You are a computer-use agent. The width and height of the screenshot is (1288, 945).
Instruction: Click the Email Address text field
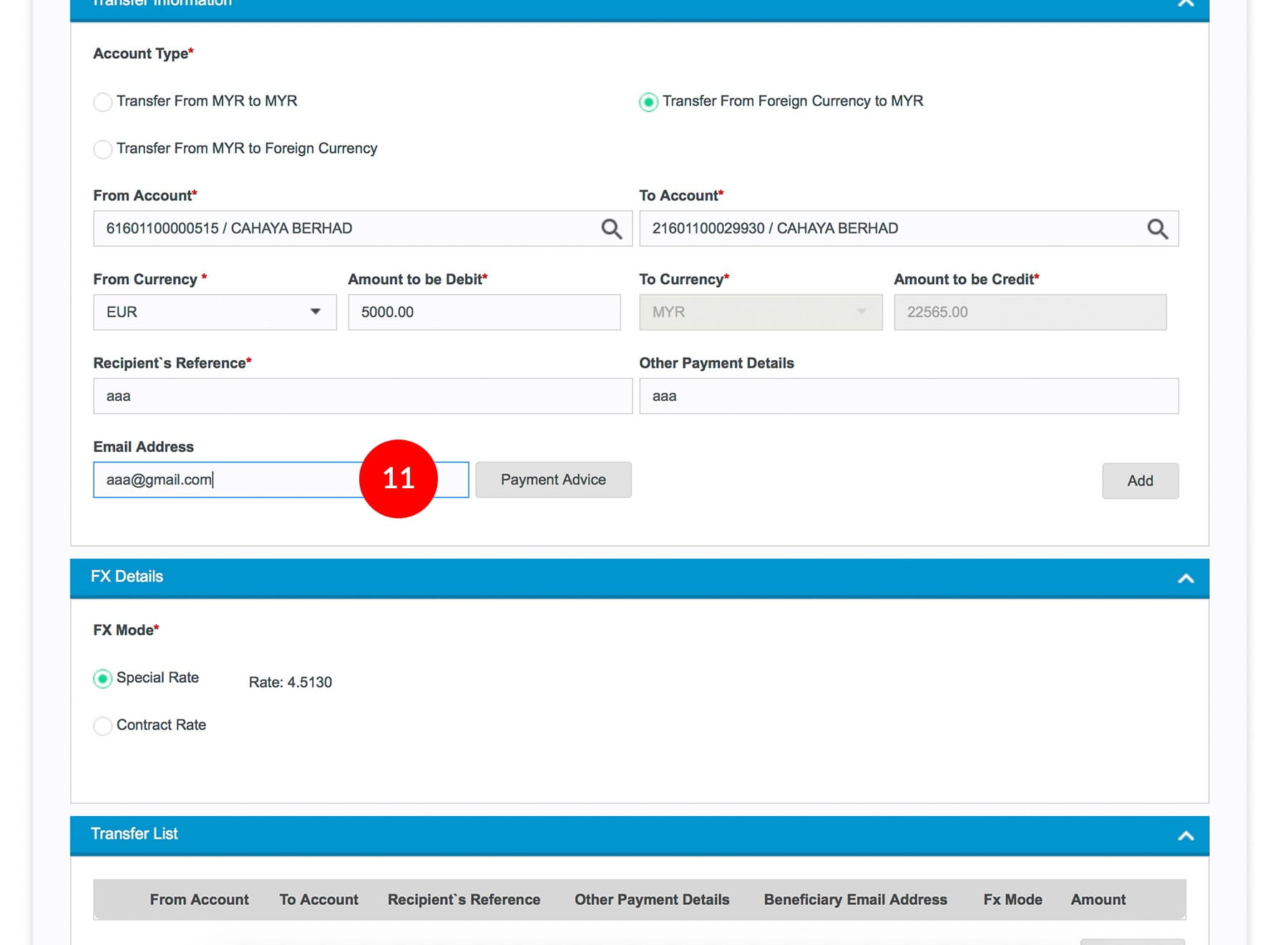click(229, 480)
